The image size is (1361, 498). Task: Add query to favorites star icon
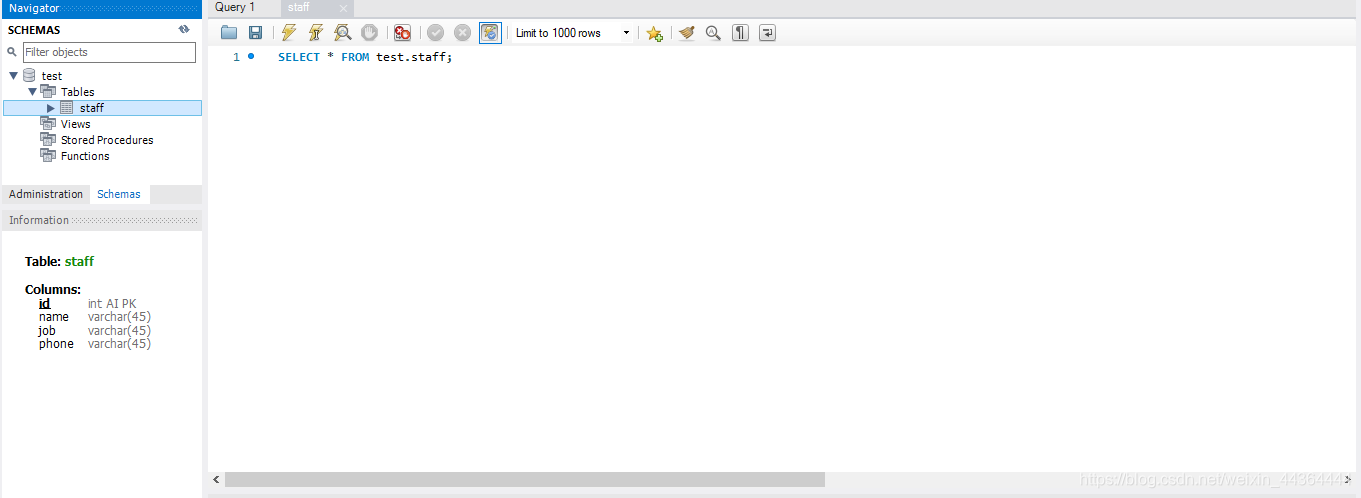(654, 33)
